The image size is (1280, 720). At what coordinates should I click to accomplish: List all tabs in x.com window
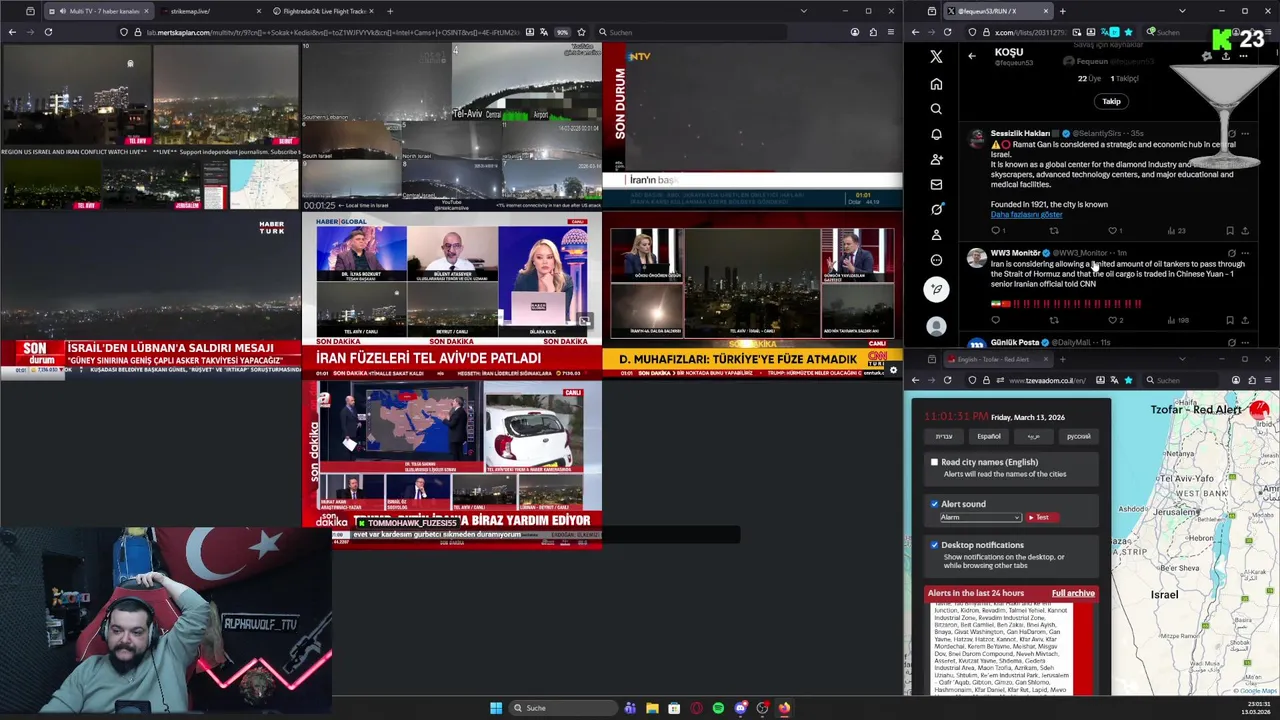point(1182,11)
